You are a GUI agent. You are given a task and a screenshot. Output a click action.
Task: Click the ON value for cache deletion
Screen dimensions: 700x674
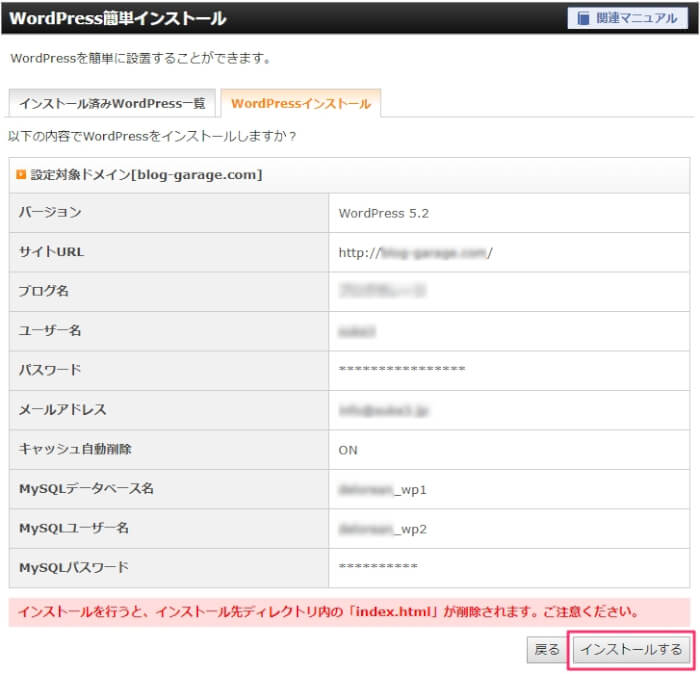[x=348, y=450]
